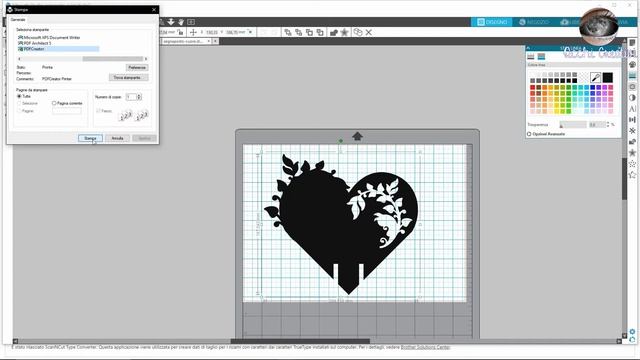Pick the eyedropper color picker tool

coord(596,78)
